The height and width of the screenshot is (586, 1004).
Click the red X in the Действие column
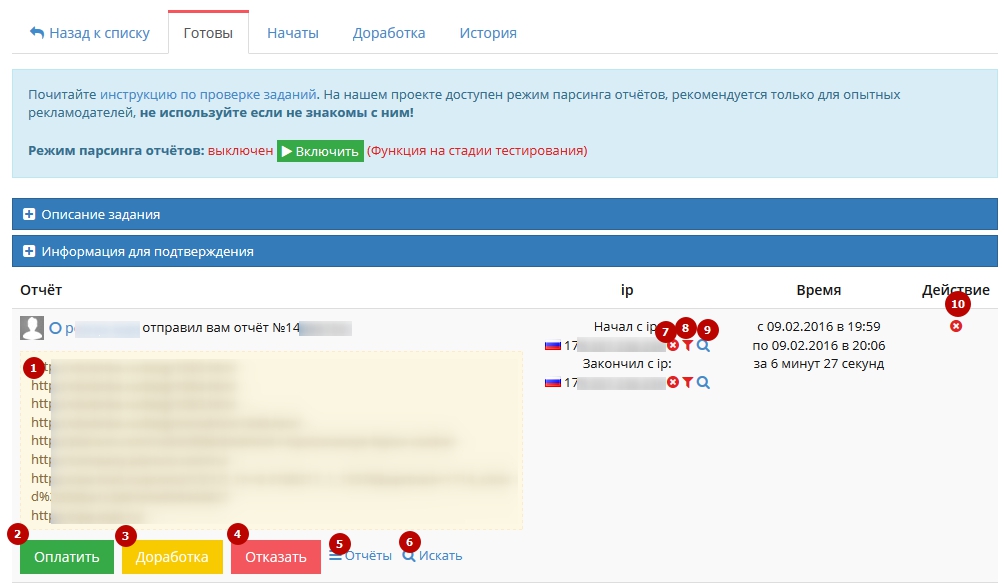pyautogui.click(x=956, y=327)
